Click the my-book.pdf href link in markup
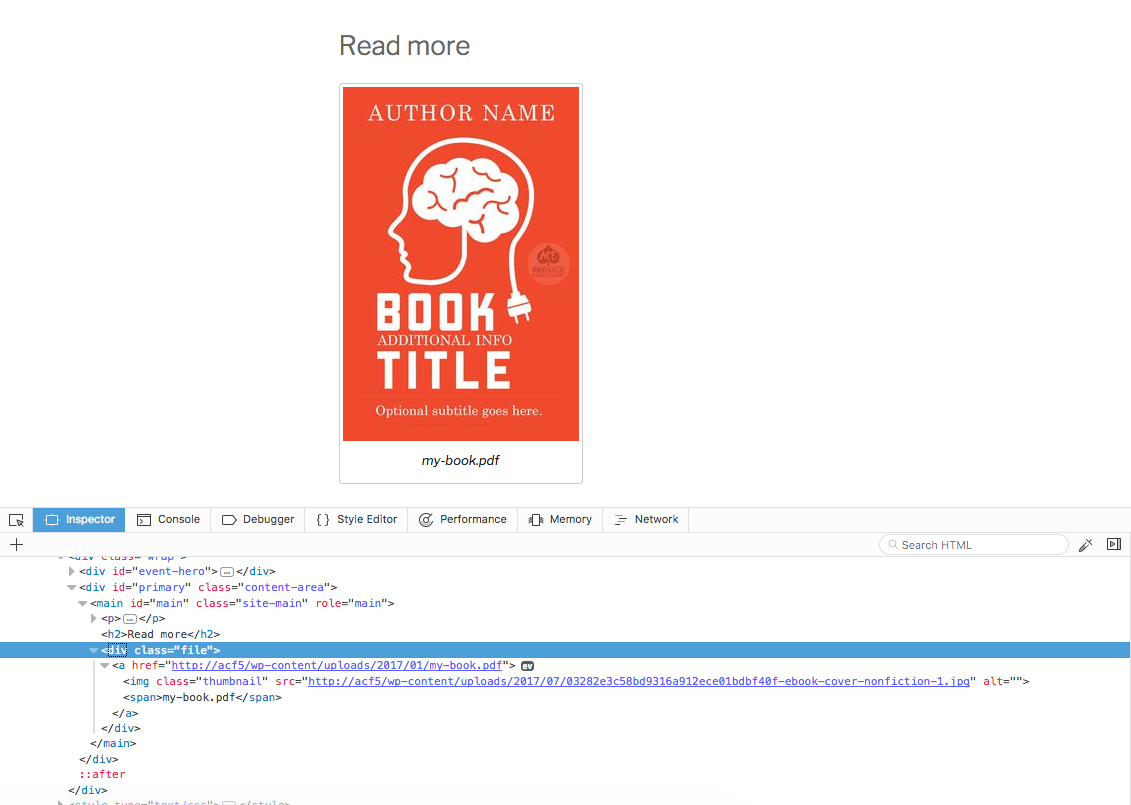 point(337,666)
